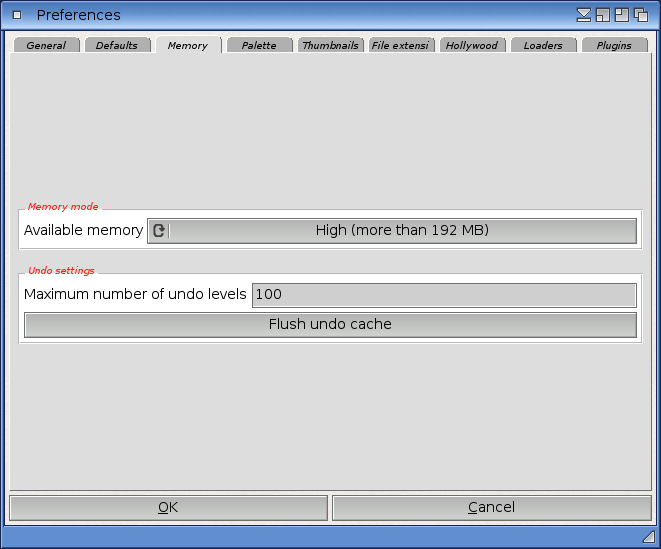Open the Available memory cycle dropdown
661x549 pixels.
point(402,231)
